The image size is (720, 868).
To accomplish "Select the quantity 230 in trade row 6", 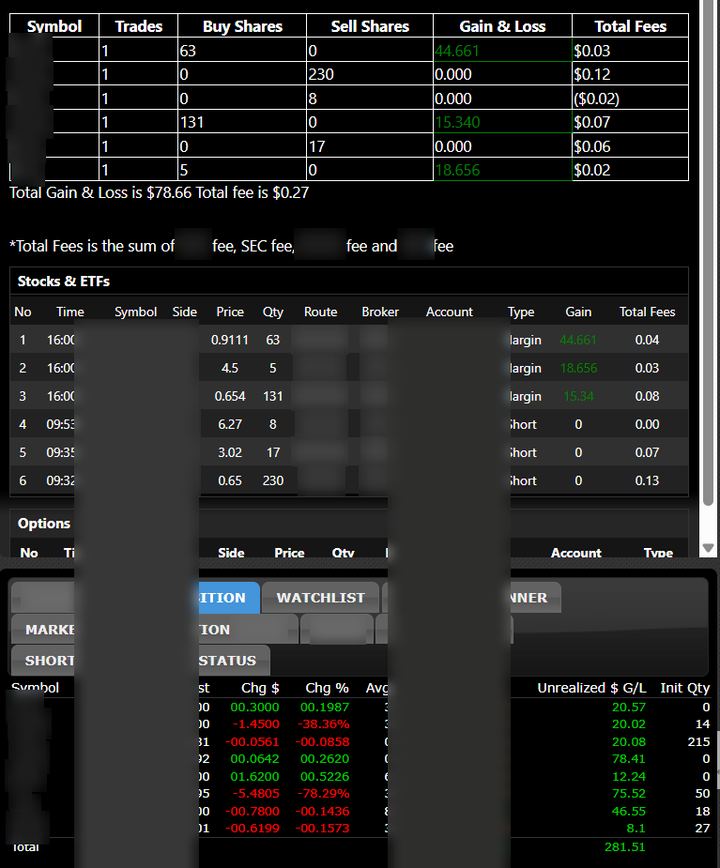I will click(x=273, y=480).
